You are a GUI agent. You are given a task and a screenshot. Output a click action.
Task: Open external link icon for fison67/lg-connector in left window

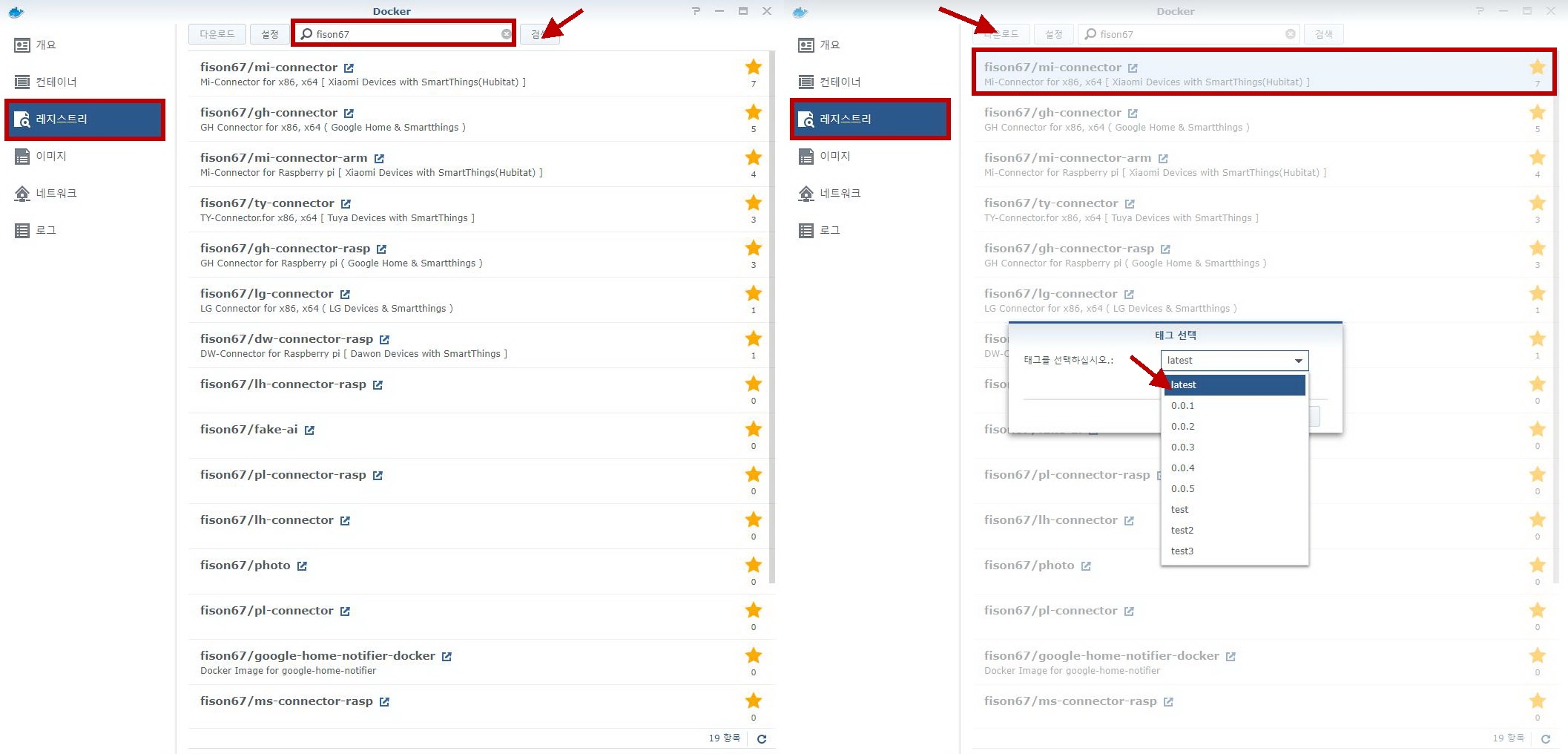pos(345,295)
